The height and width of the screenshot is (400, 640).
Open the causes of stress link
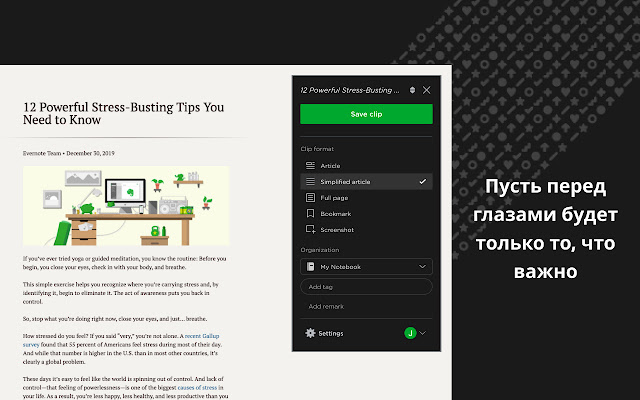[x=198, y=387]
